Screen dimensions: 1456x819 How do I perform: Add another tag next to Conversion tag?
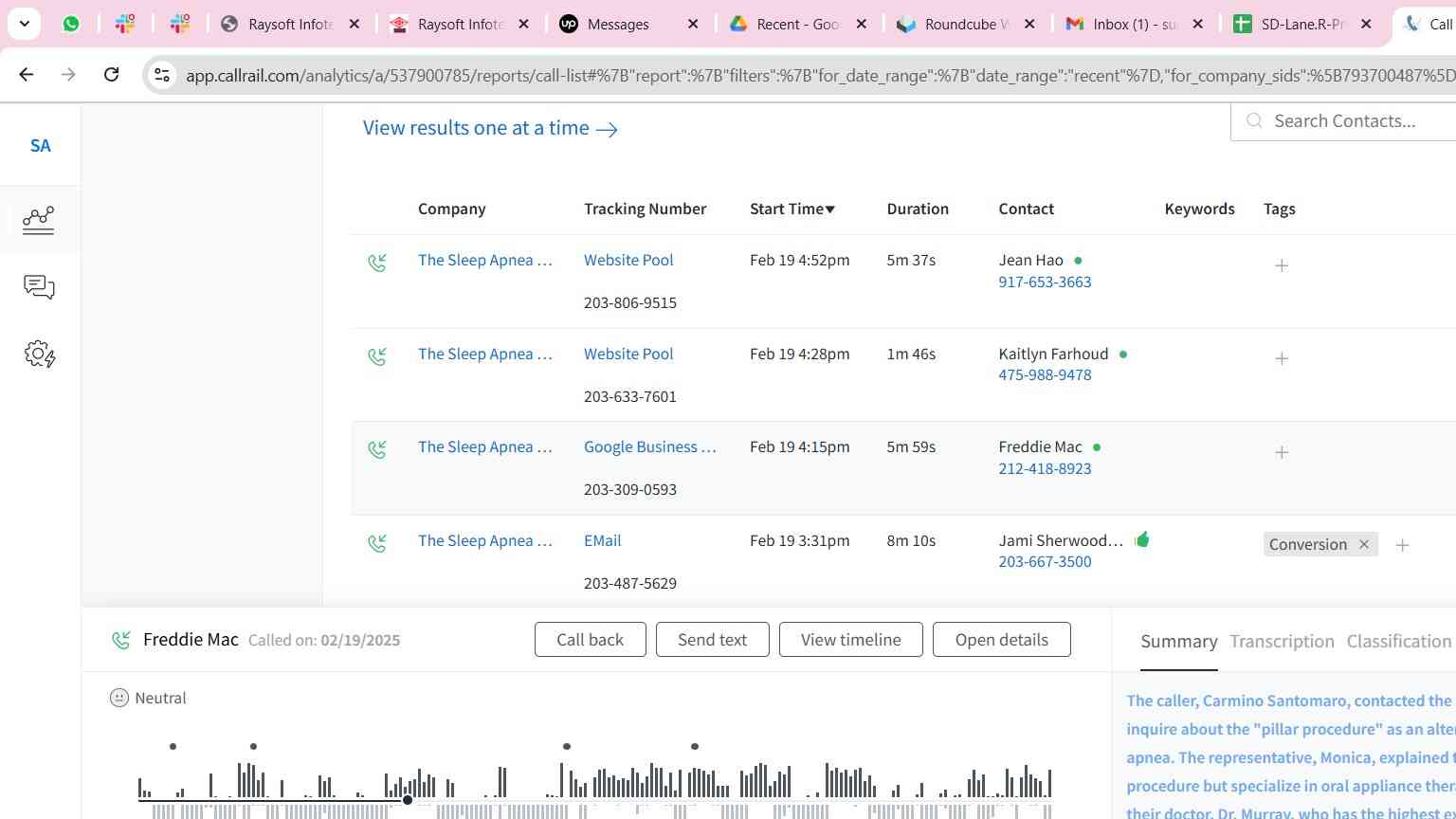1402,545
